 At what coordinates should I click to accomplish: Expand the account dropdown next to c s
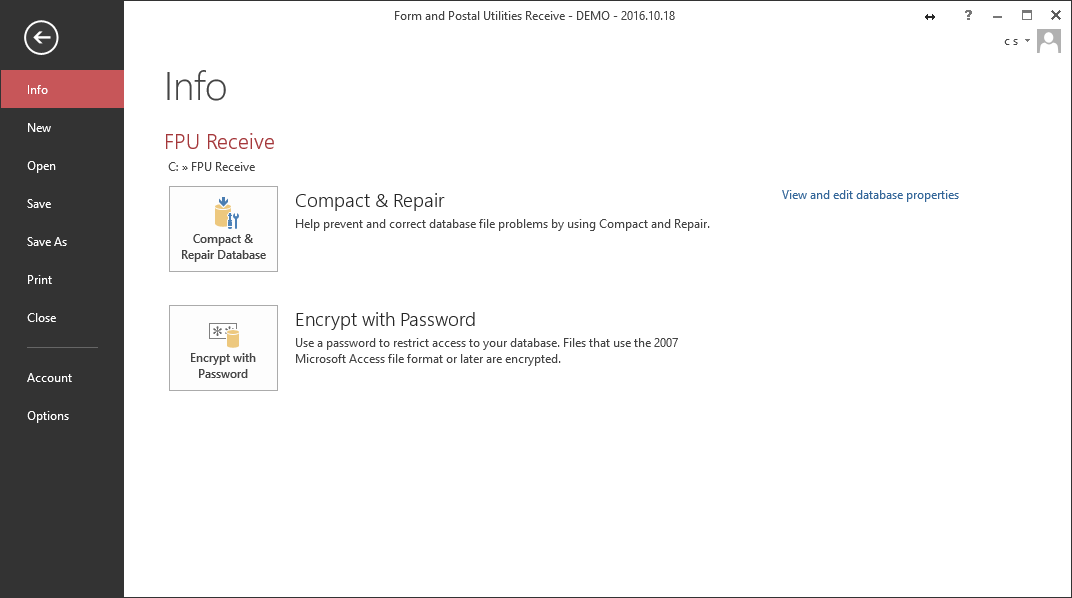(x=1027, y=42)
